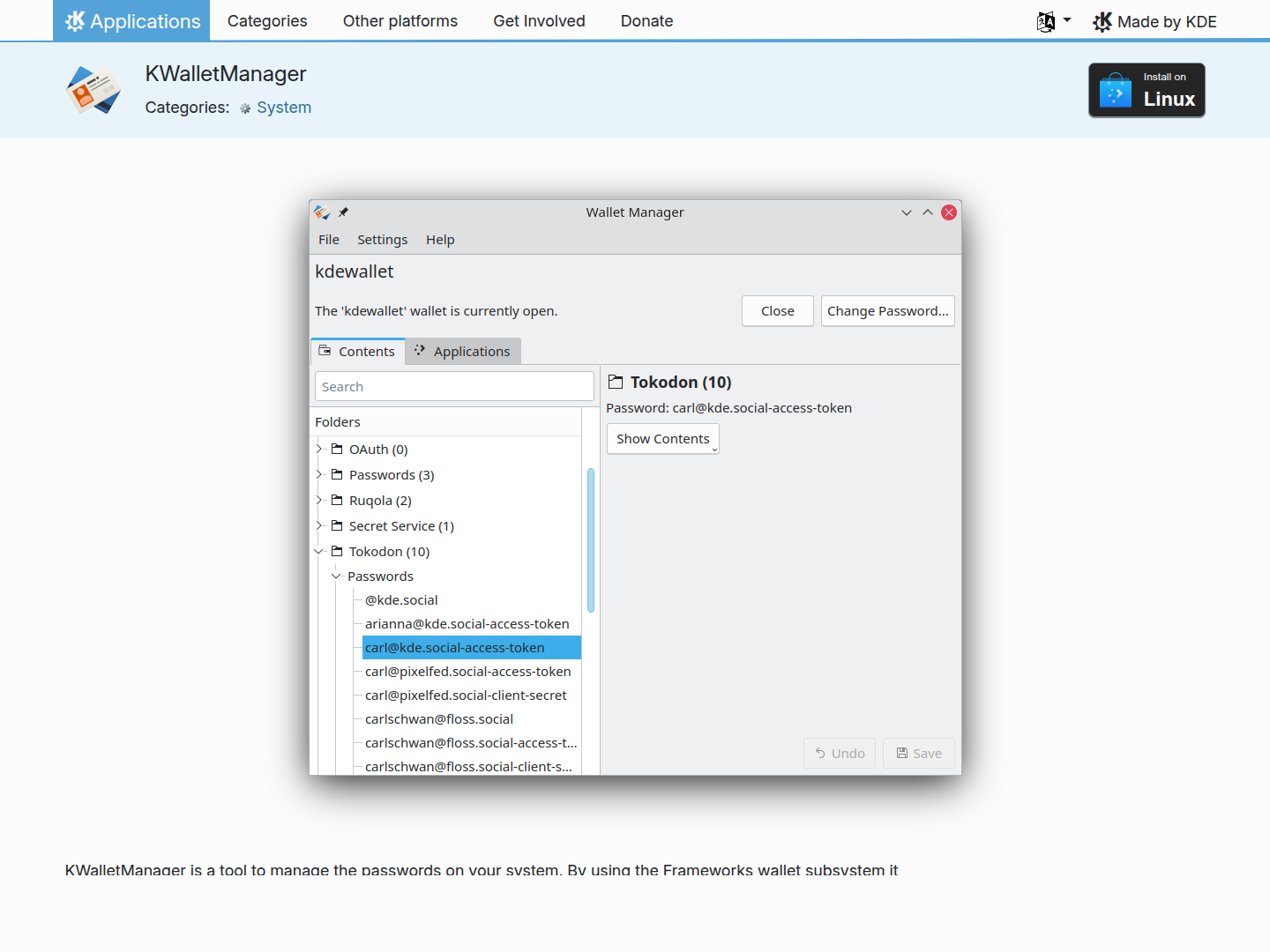Open the Settings menu in Wallet Manager

(383, 240)
